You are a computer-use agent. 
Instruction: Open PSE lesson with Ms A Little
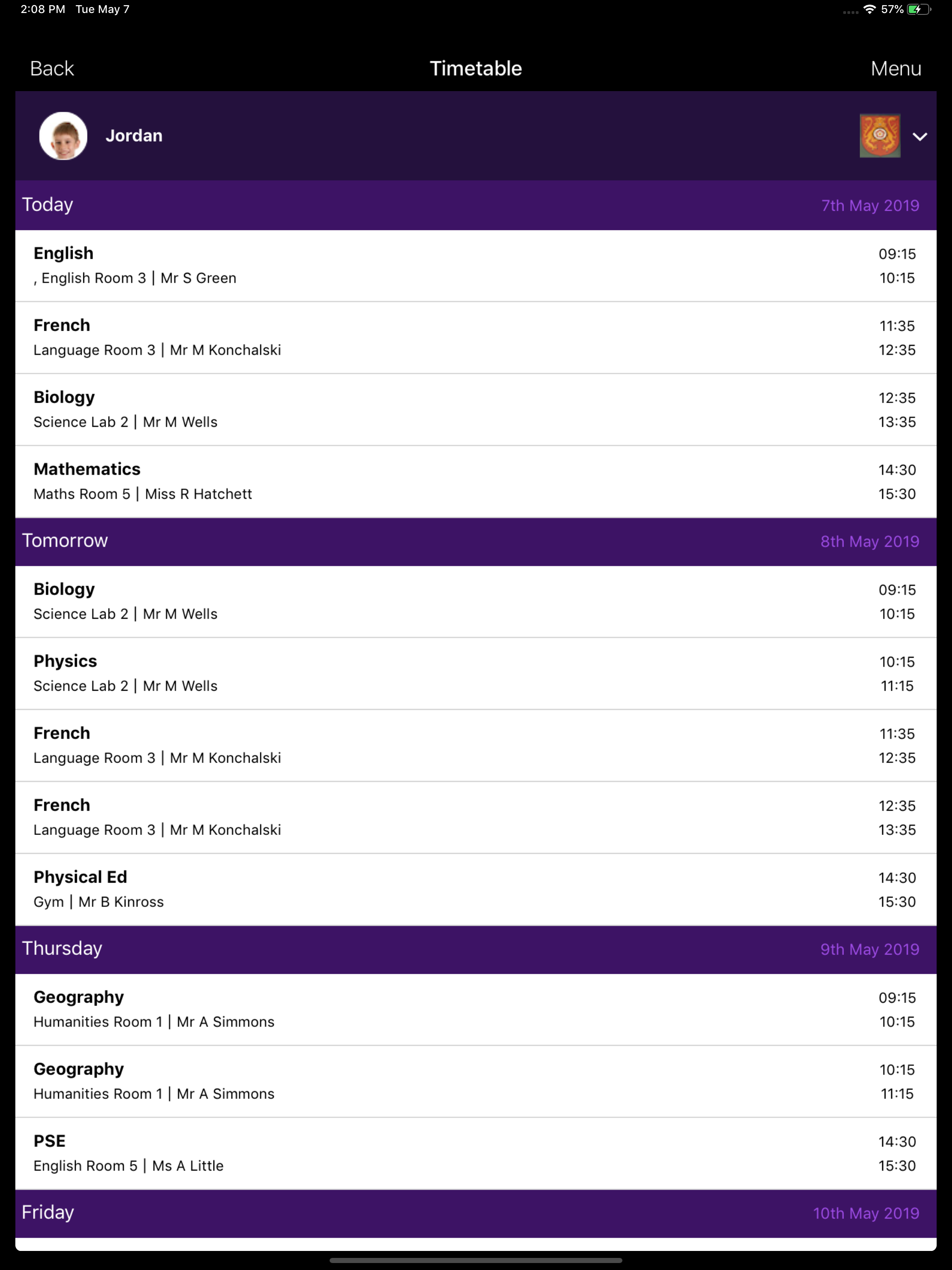(476, 1153)
